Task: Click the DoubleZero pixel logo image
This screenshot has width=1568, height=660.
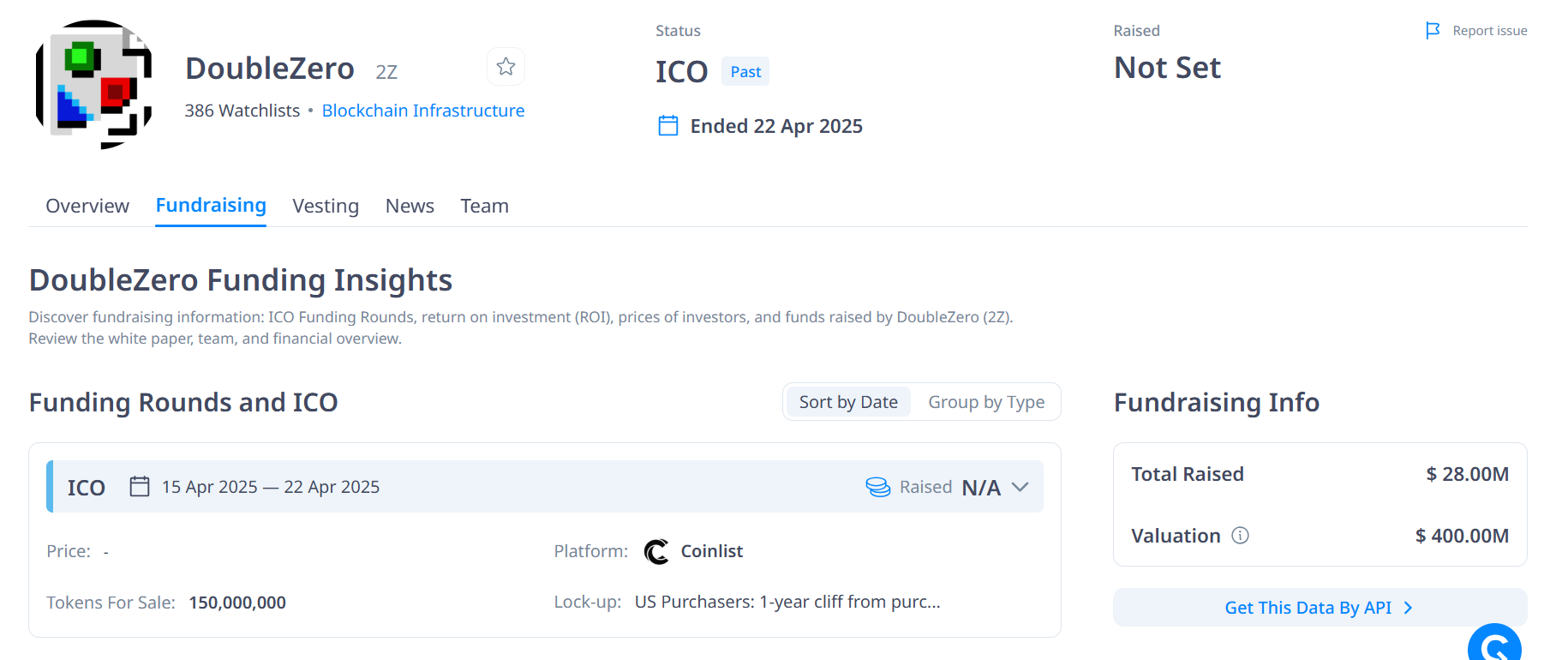Action: (x=93, y=85)
